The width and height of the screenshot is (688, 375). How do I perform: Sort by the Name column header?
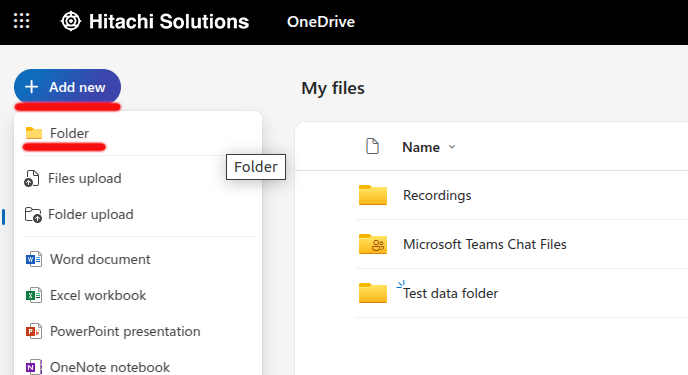tap(421, 147)
